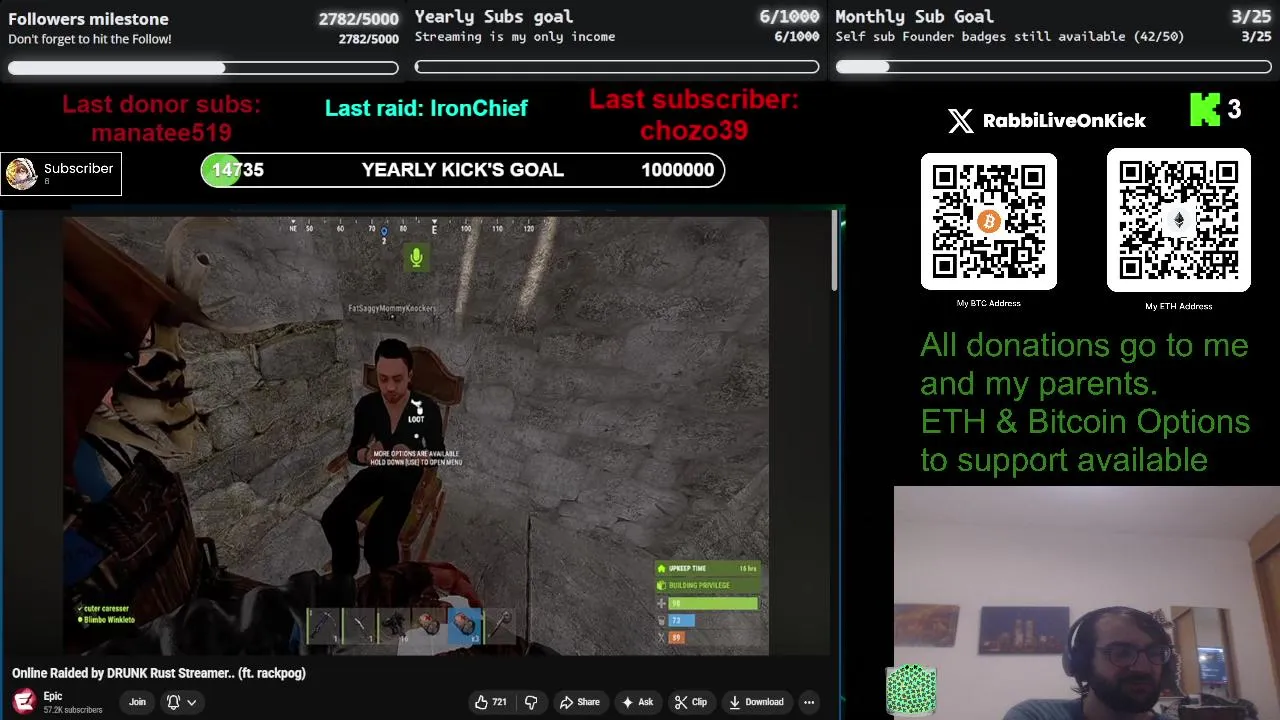The height and width of the screenshot is (720, 1280).
Task: Click the My ETH Address label
Action: pos(1178,306)
